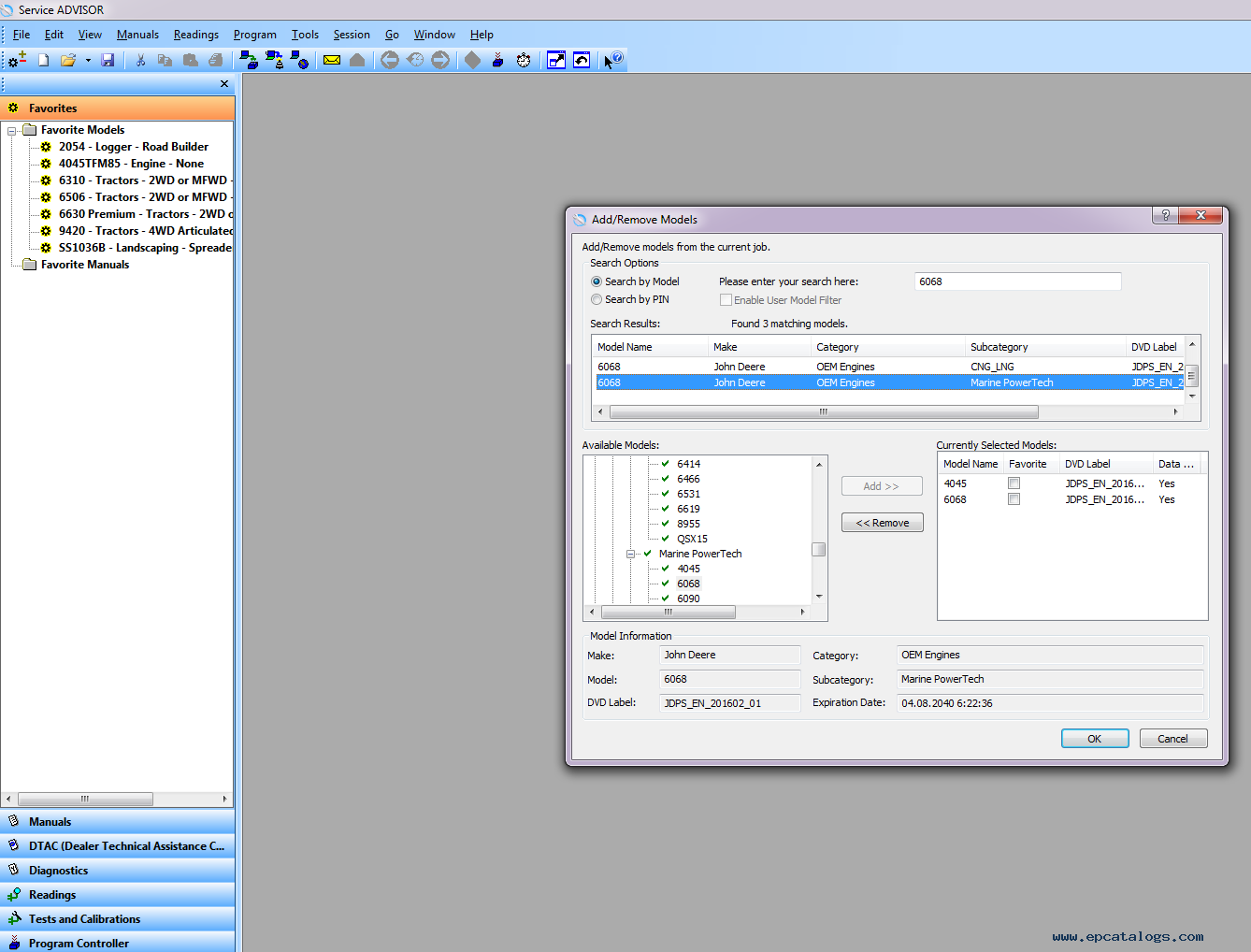Viewport: 1251px width, 952px height.
Task: Click the restore window icon with curved arrow
Action: (582, 60)
